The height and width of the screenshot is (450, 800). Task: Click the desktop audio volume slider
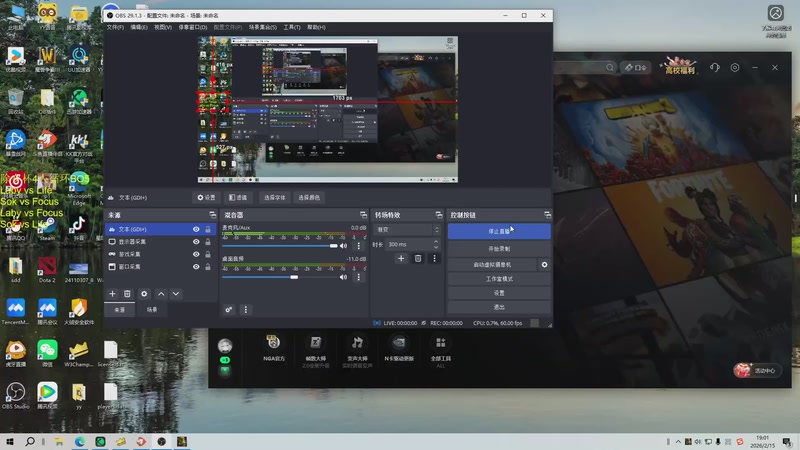(280, 277)
